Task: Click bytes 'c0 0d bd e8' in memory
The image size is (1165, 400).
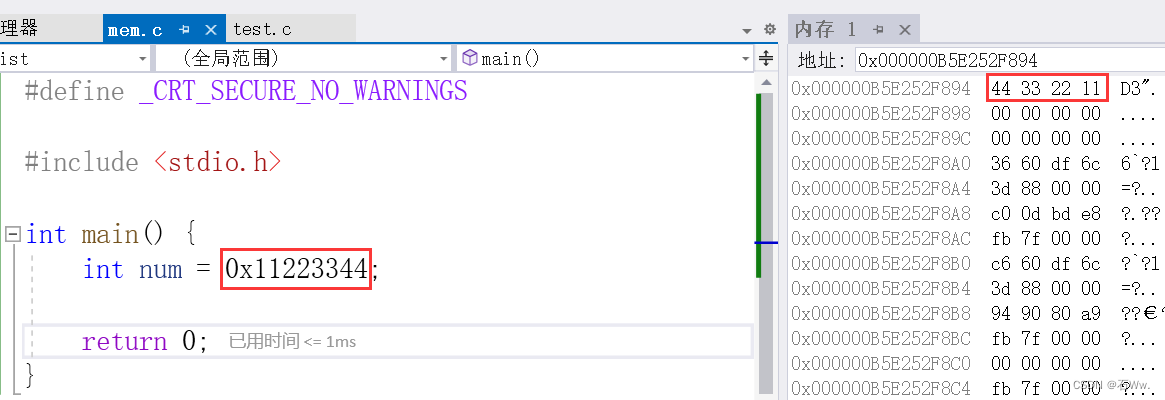Action: [x=1046, y=213]
